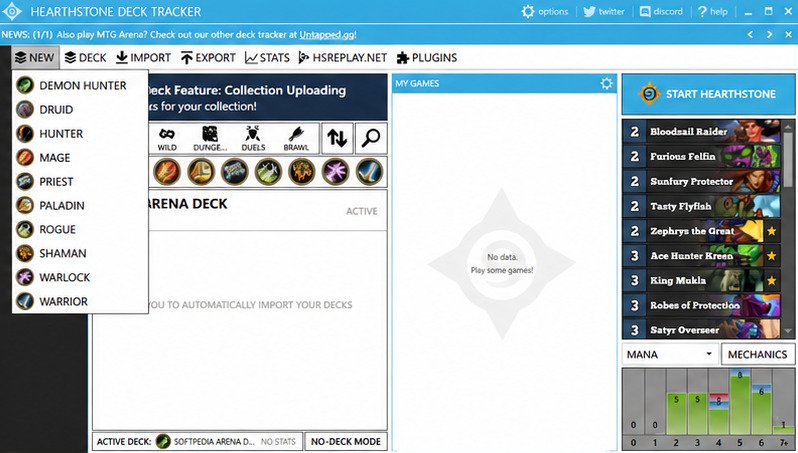The width and height of the screenshot is (798, 453).
Task: Click the Start Hearthstone button
Action: [708, 94]
